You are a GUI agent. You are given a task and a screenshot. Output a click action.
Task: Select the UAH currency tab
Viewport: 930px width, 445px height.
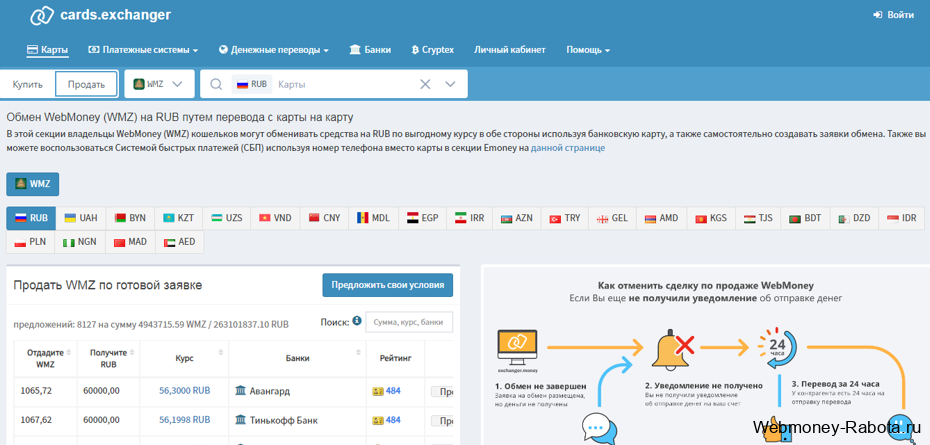click(x=81, y=218)
